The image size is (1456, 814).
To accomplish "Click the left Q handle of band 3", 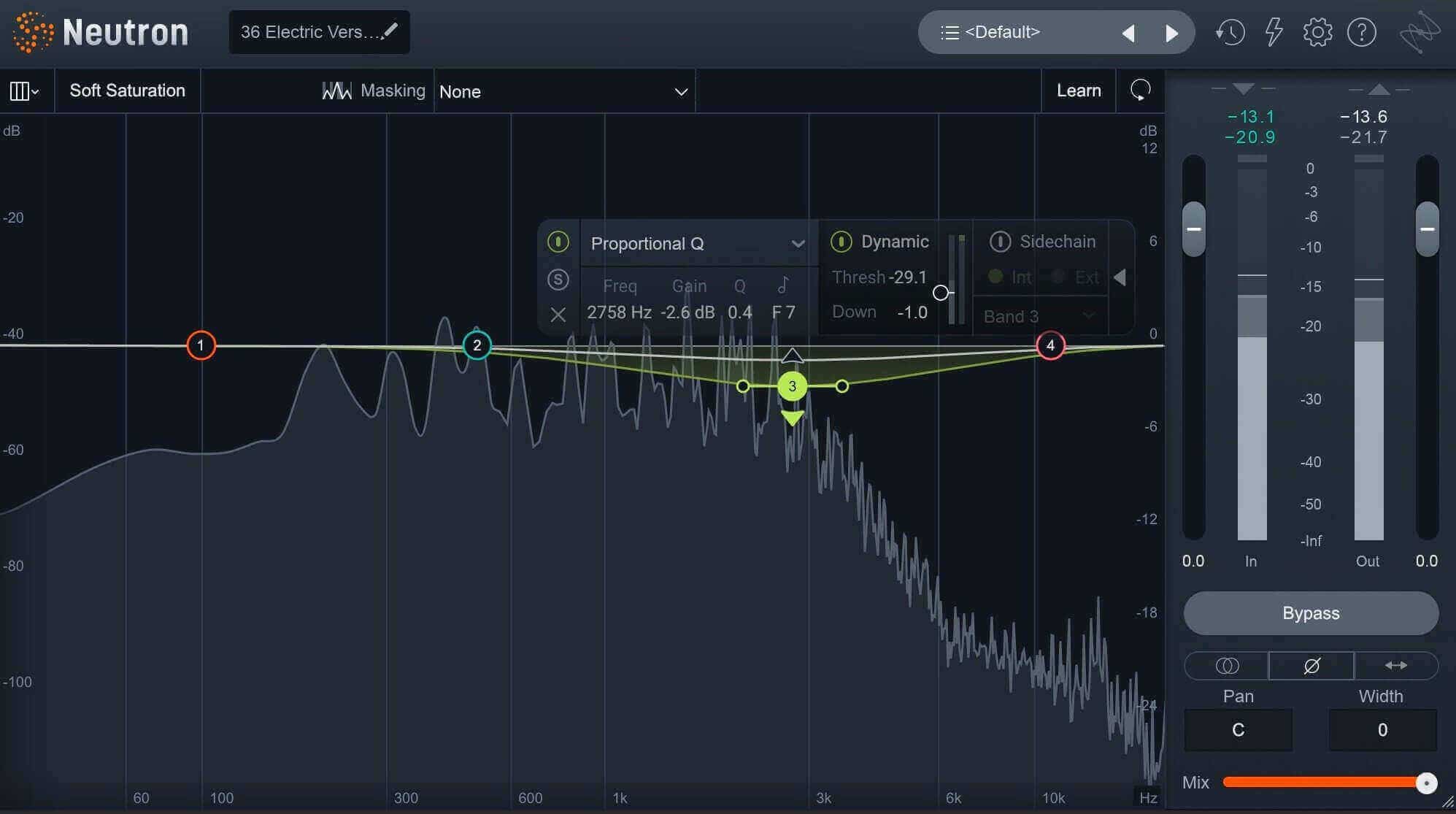I will click(743, 386).
